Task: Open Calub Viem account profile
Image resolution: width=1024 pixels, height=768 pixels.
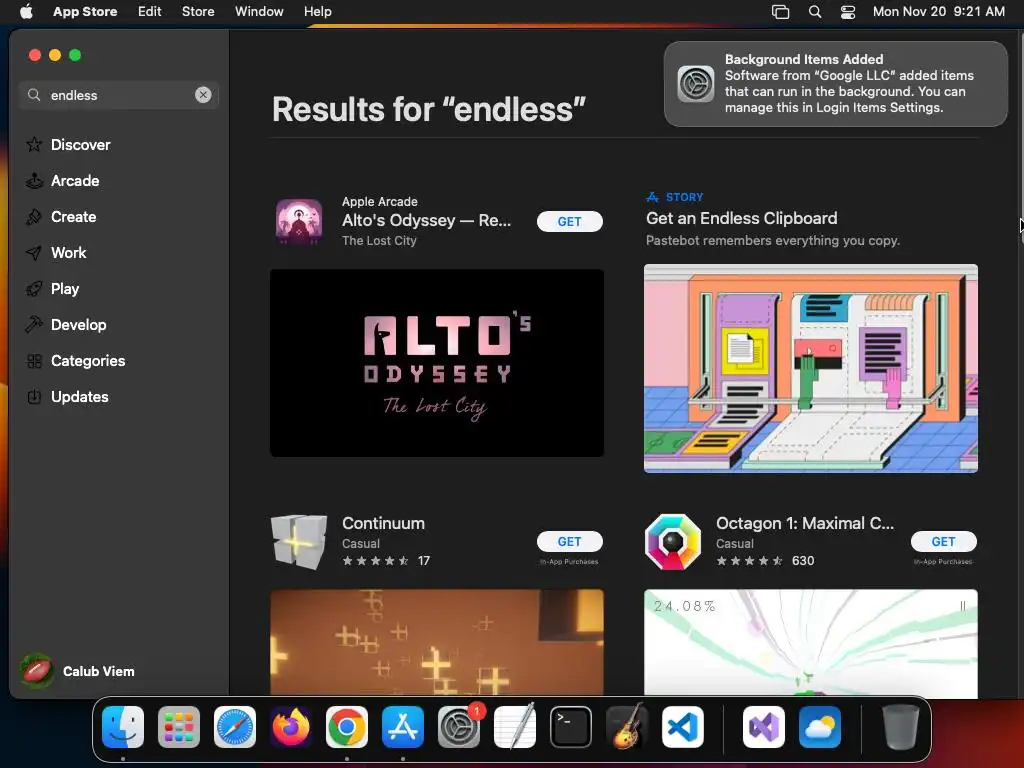Action: (x=78, y=671)
